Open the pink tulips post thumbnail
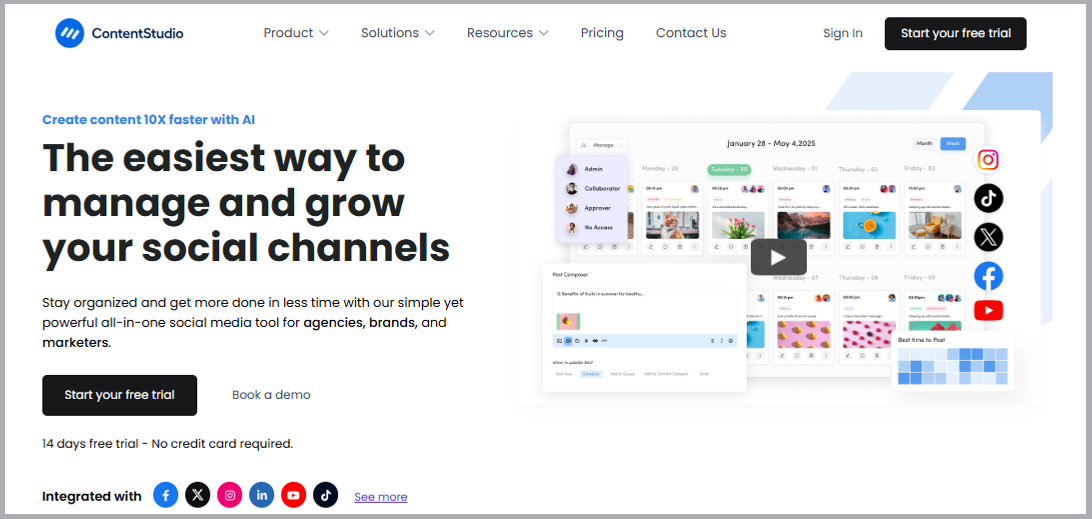The width and height of the screenshot is (1092, 519). click(x=738, y=225)
